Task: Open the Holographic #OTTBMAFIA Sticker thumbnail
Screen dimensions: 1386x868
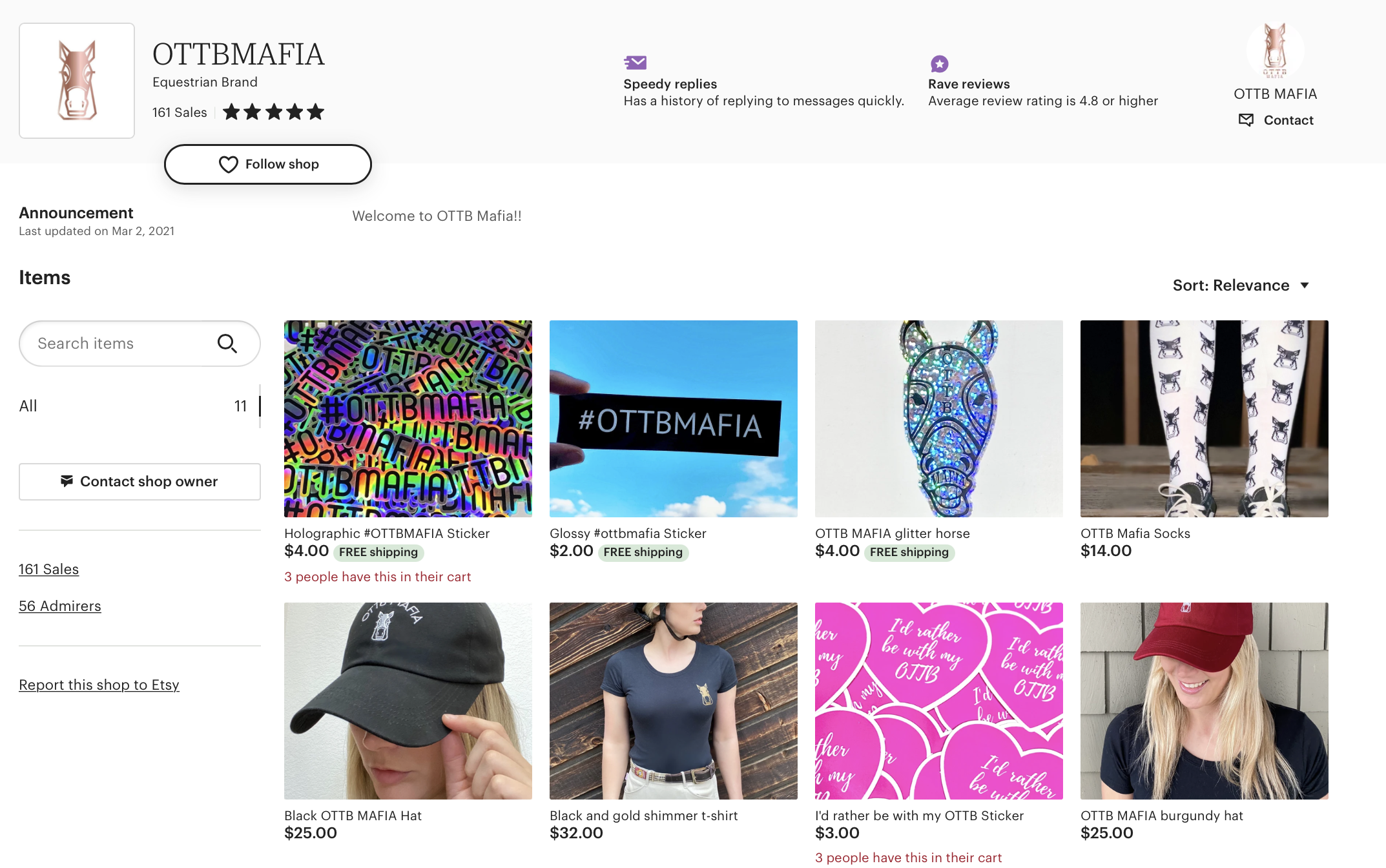Action: pyautogui.click(x=408, y=418)
